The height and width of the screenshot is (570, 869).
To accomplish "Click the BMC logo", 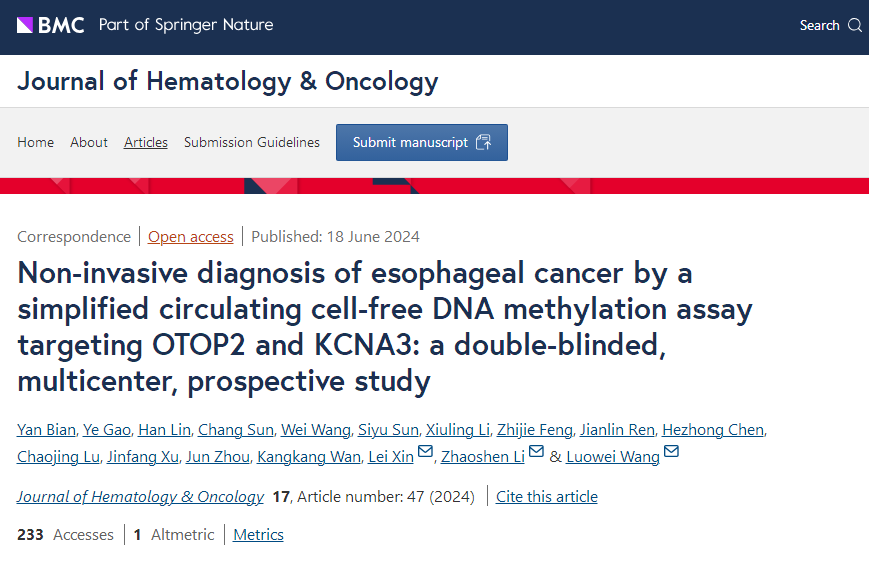I will point(51,25).
